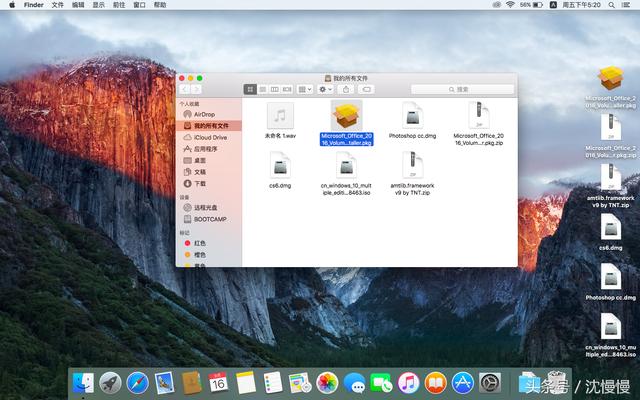Switch Finder to column view
The width and height of the screenshot is (640, 400).
(x=275, y=89)
